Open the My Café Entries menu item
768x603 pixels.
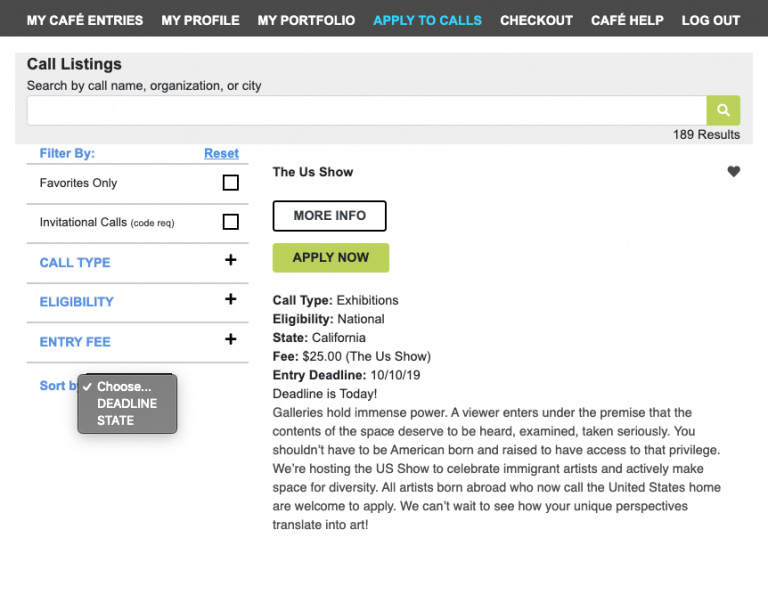[x=85, y=20]
